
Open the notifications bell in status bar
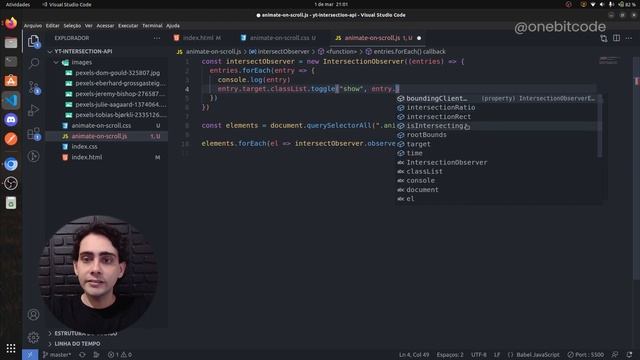click(629, 355)
